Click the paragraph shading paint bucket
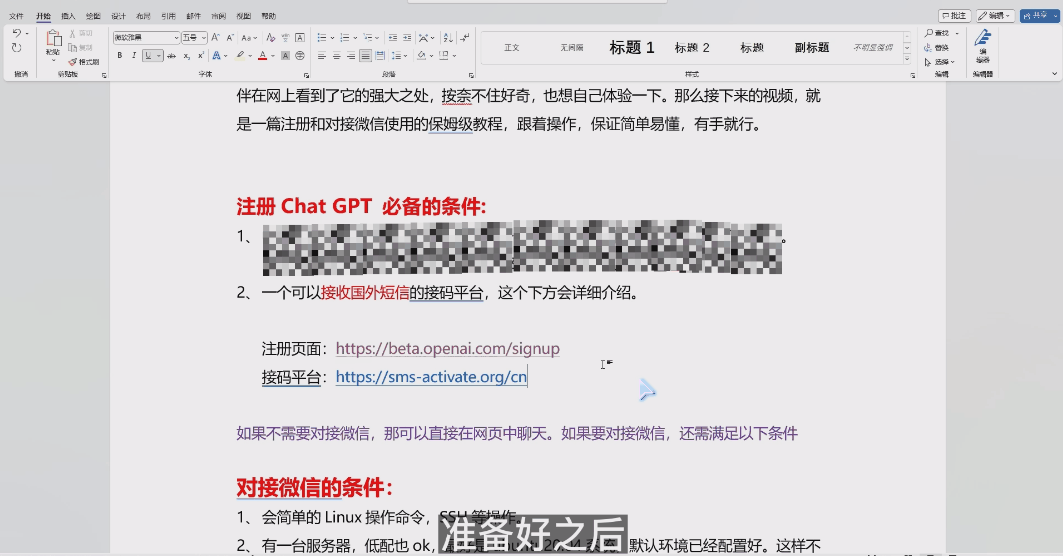Screen dimensions: 1063x556 point(422,56)
